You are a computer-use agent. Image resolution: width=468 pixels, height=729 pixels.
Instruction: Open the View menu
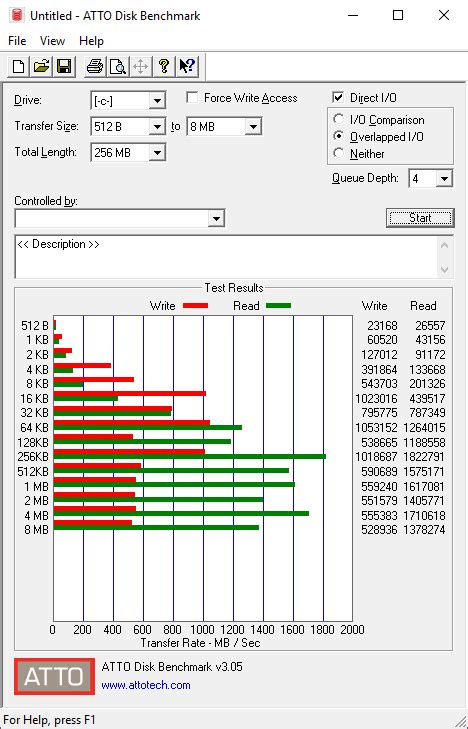(x=52, y=41)
